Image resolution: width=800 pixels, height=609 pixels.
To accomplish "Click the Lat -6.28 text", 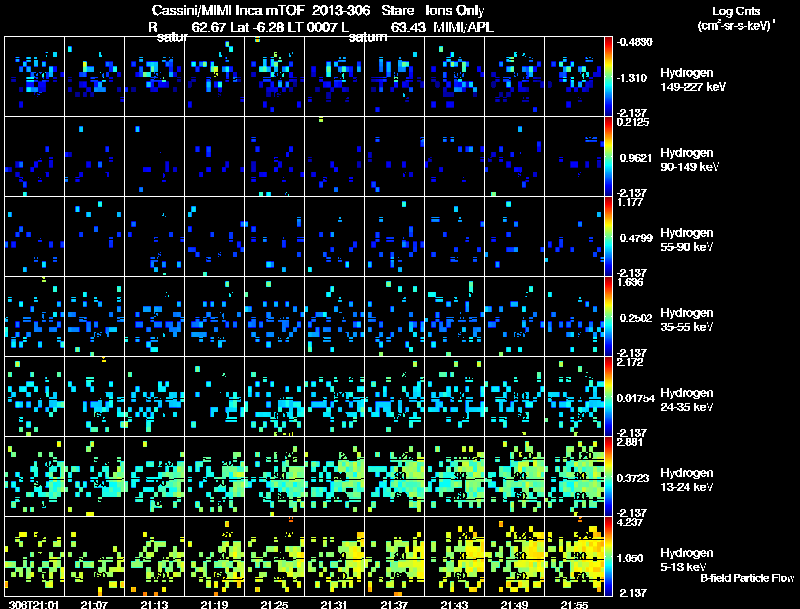I will [x=257, y=27].
